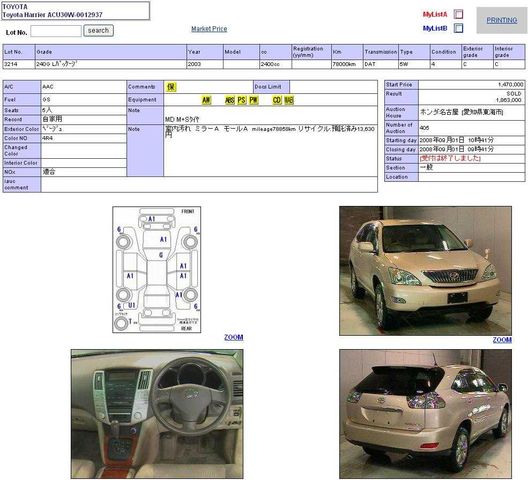Image resolution: width=528 pixels, height=480 pixels.
Task: Select Number of Auction value 405
Action: 424,128
